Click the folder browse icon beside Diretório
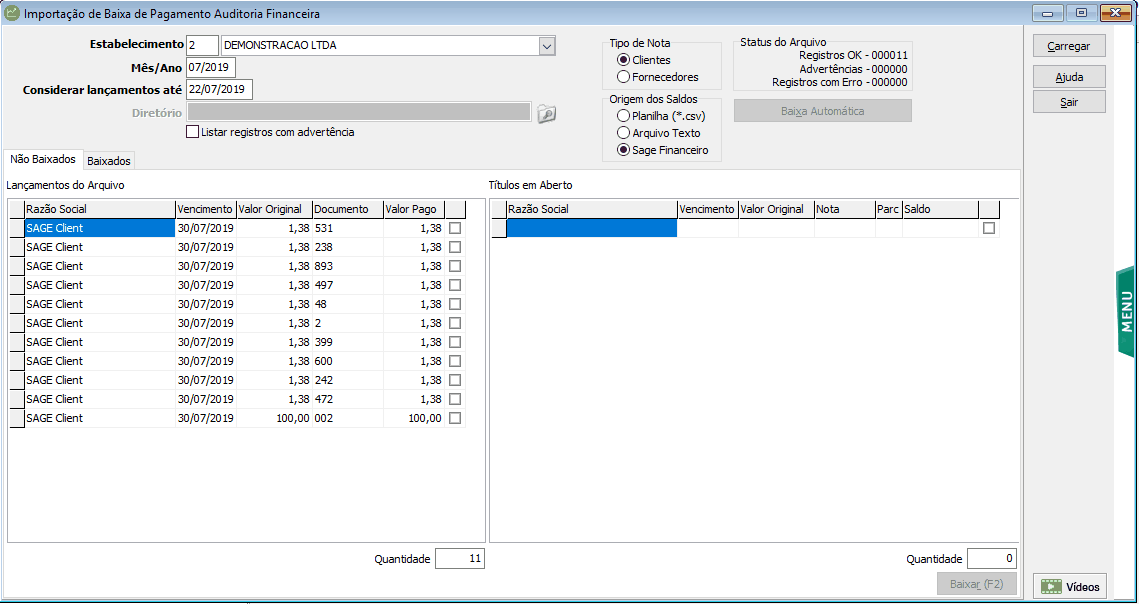This screenshot has width=1139, height=604. [546, 114]
